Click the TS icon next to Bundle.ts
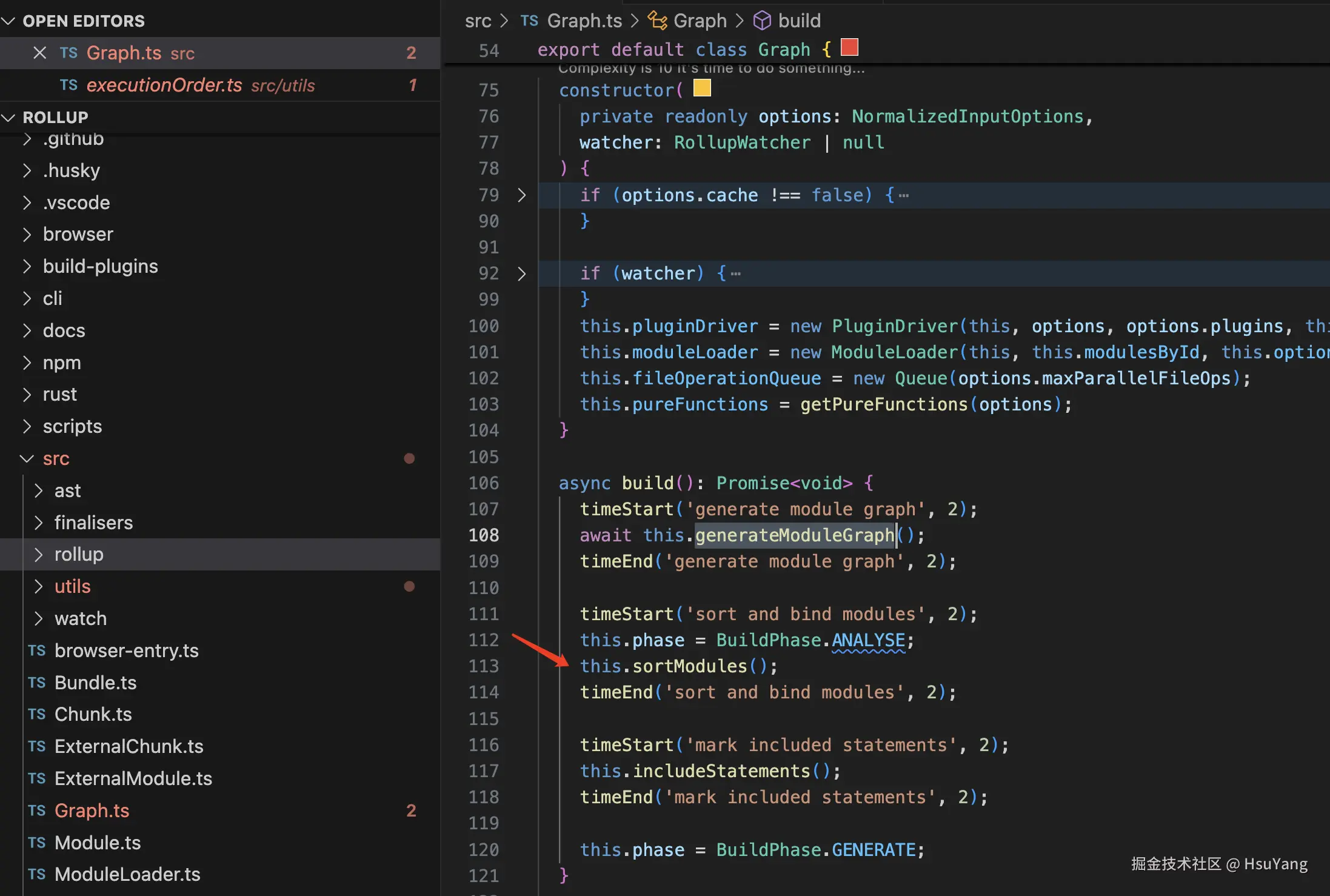This screenshot has width=1330, height=896. point(37,683)
